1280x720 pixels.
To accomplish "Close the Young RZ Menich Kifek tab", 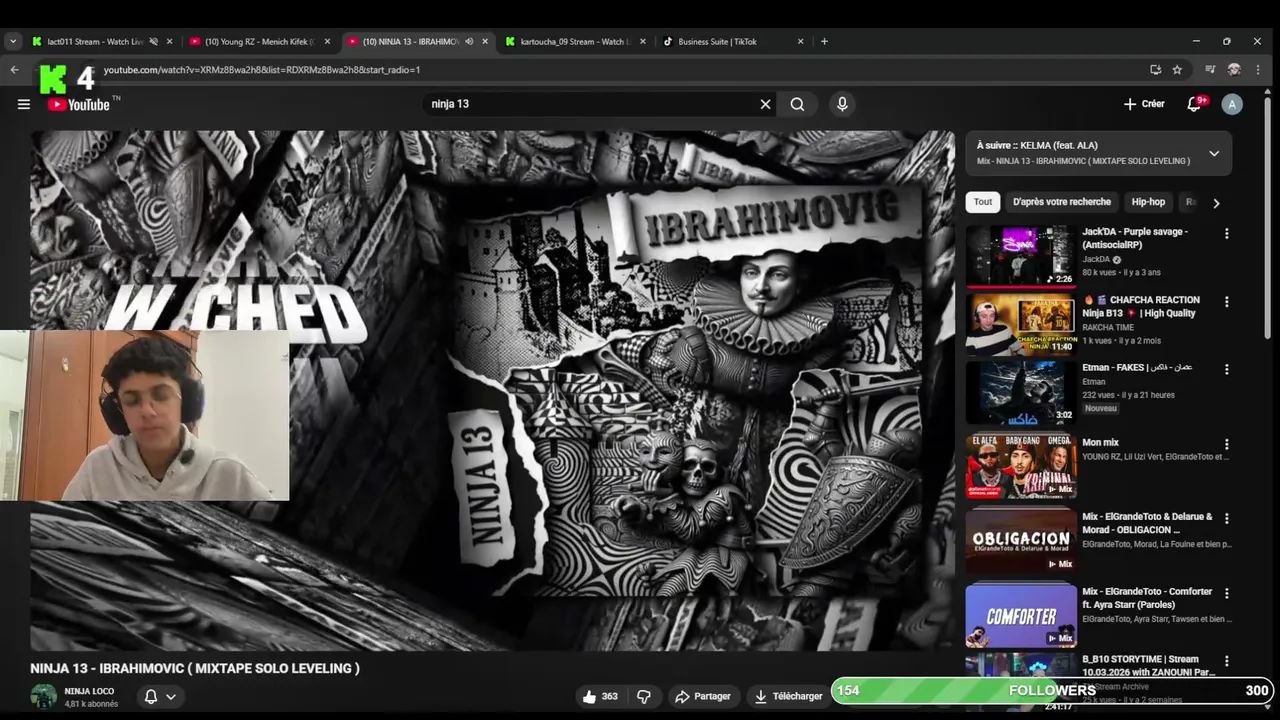I will click(x=327, y=41).
